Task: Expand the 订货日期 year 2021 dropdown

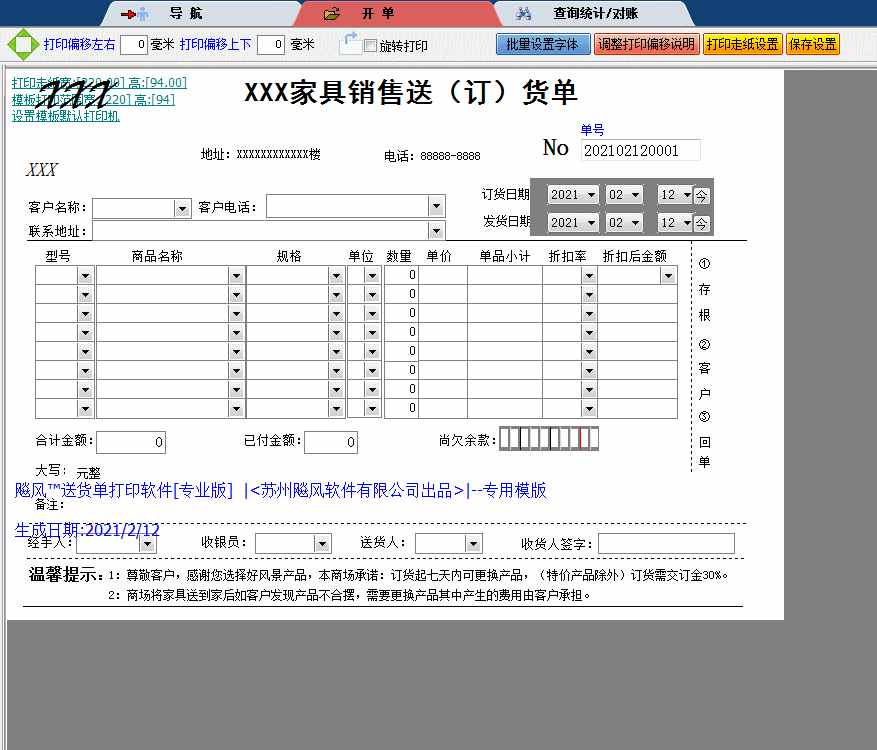Action: [593, 194]
